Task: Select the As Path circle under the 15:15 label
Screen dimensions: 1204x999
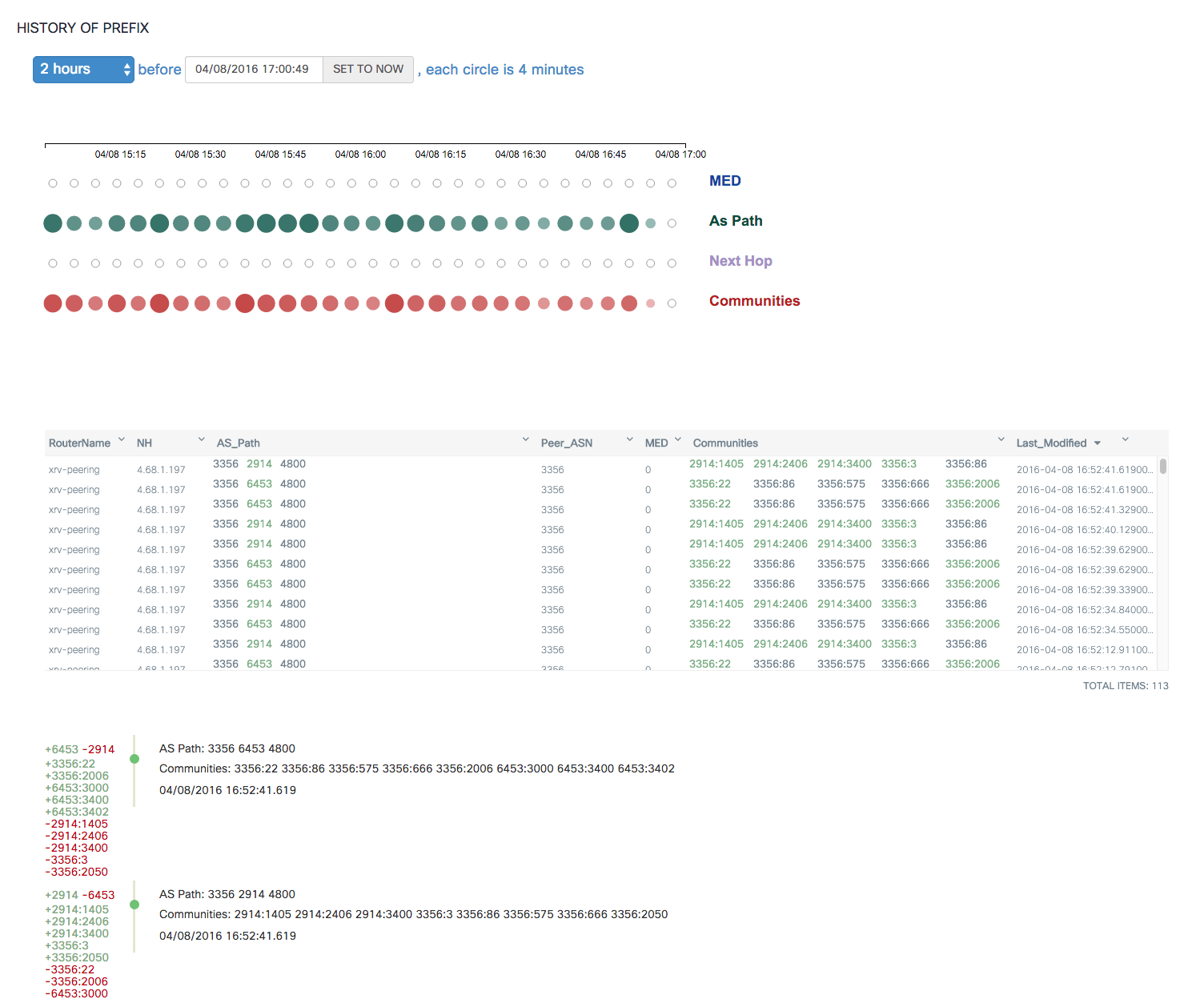Action: point(117,223)
